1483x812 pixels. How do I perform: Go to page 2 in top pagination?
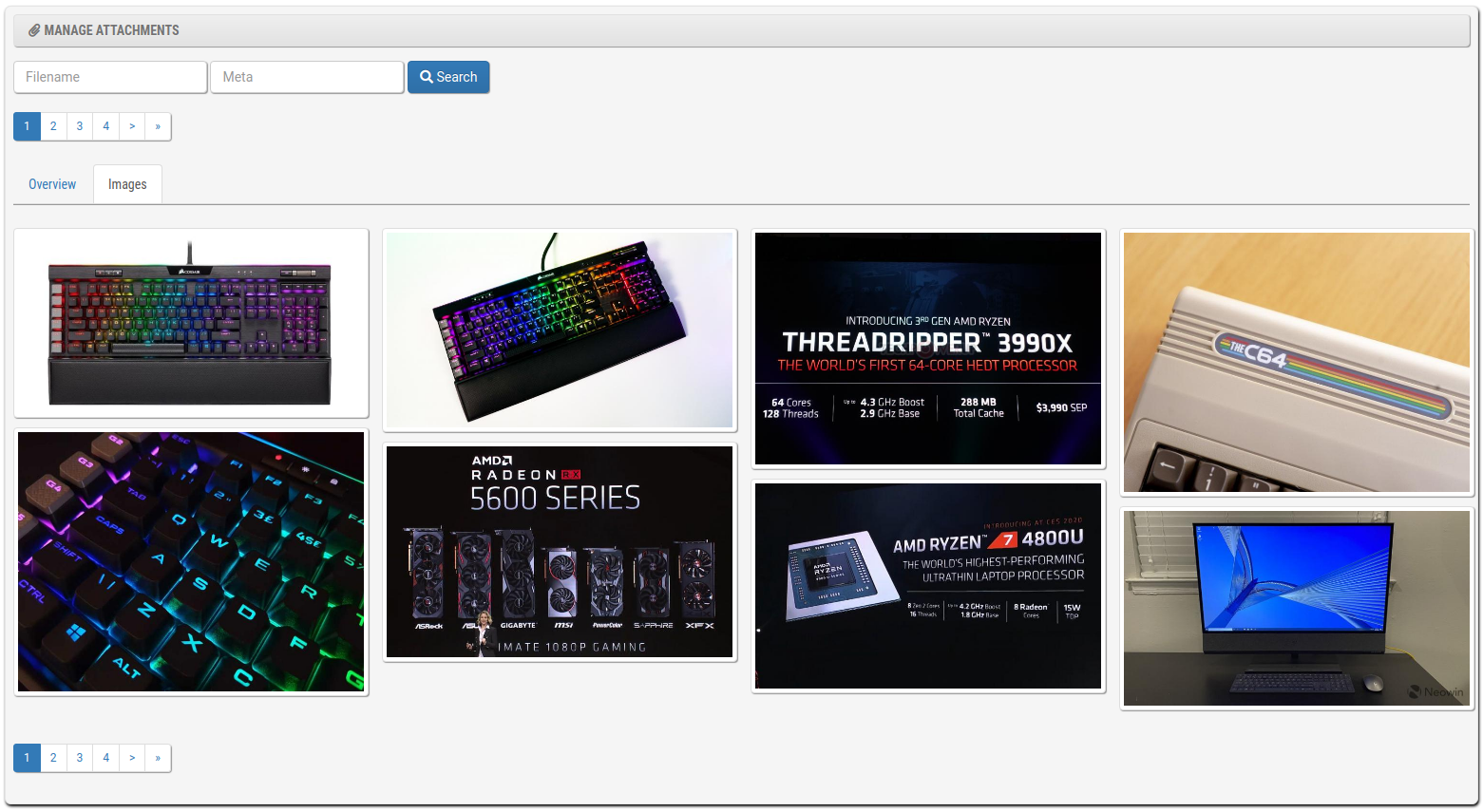pos(53,126)
